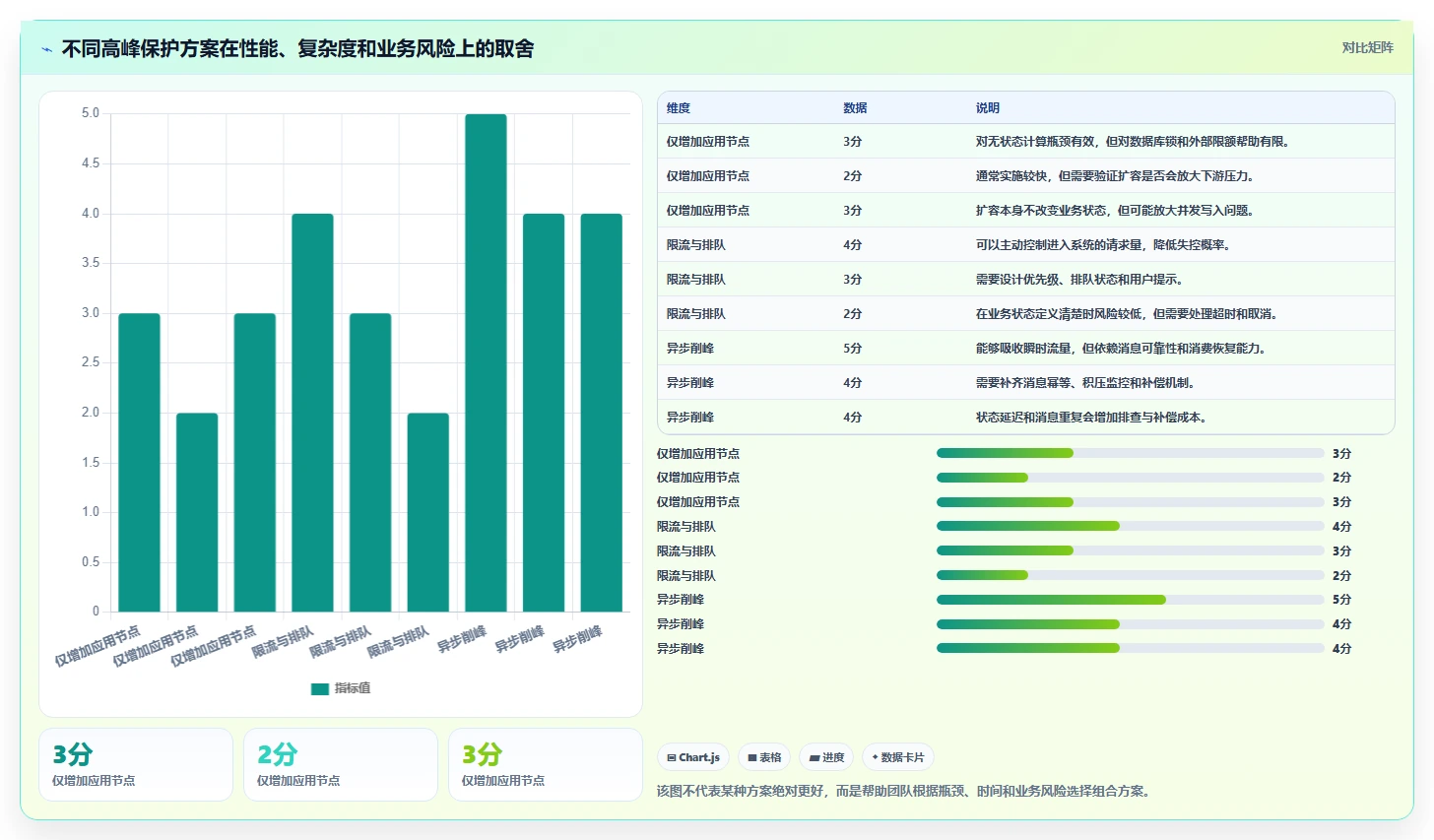The width and height of the screenshot is (1434, 840).
Task: Select the 表格 chip
Action: tap(764, 757)
